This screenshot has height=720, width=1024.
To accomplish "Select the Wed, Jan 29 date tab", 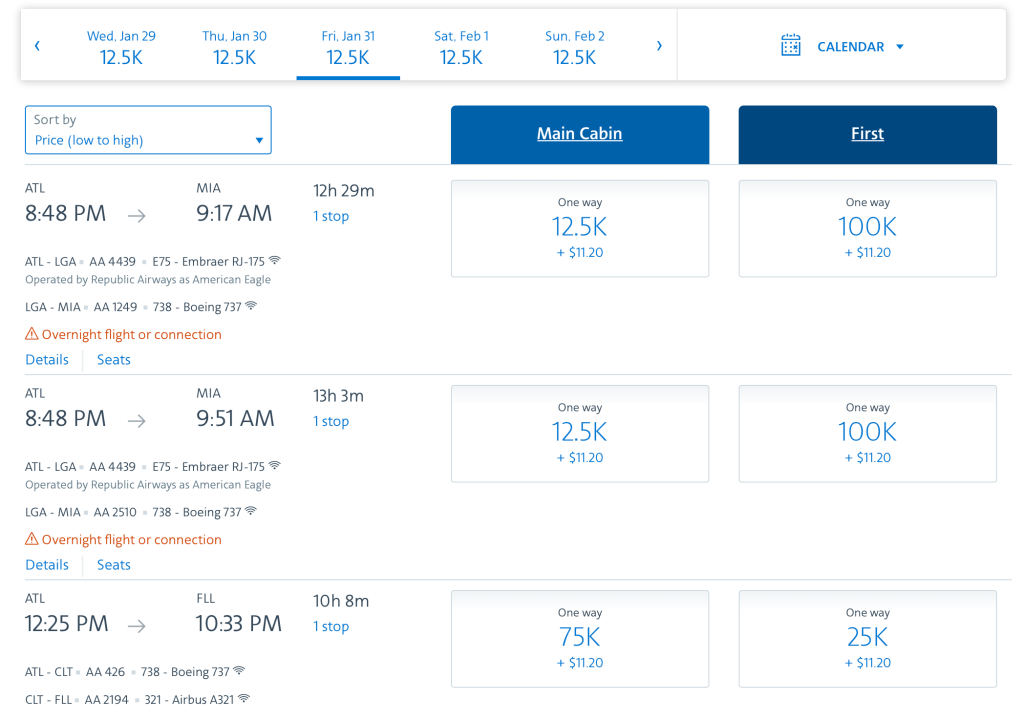I will (121, 47).
